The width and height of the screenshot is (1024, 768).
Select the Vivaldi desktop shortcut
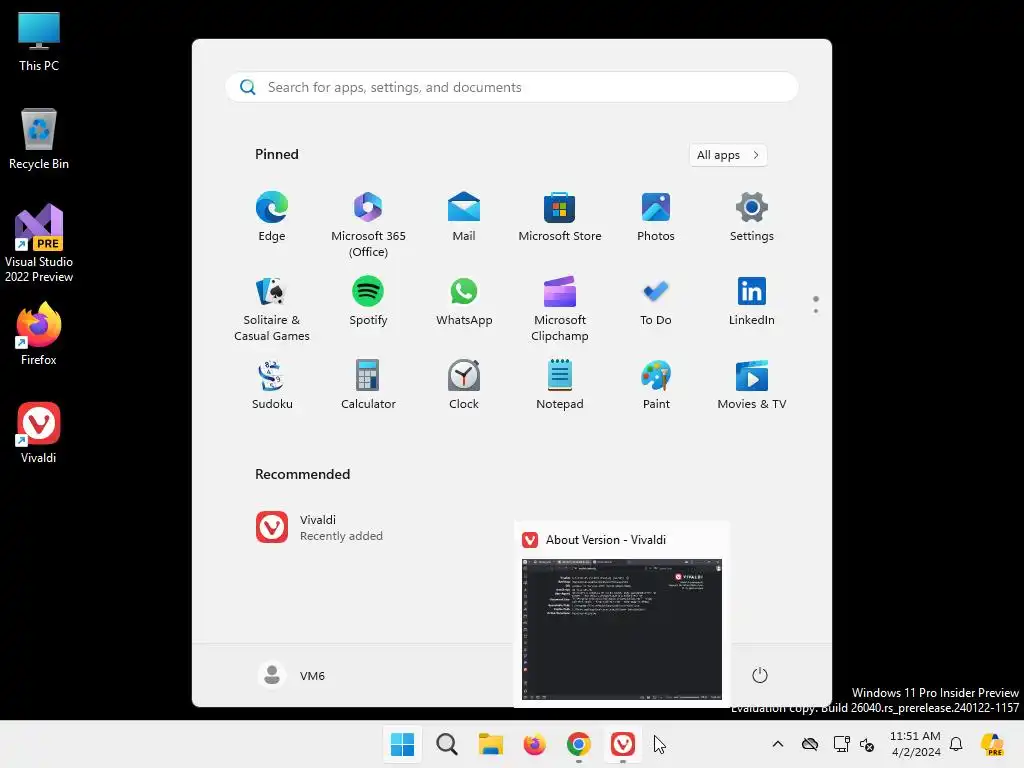pos(39,432)
